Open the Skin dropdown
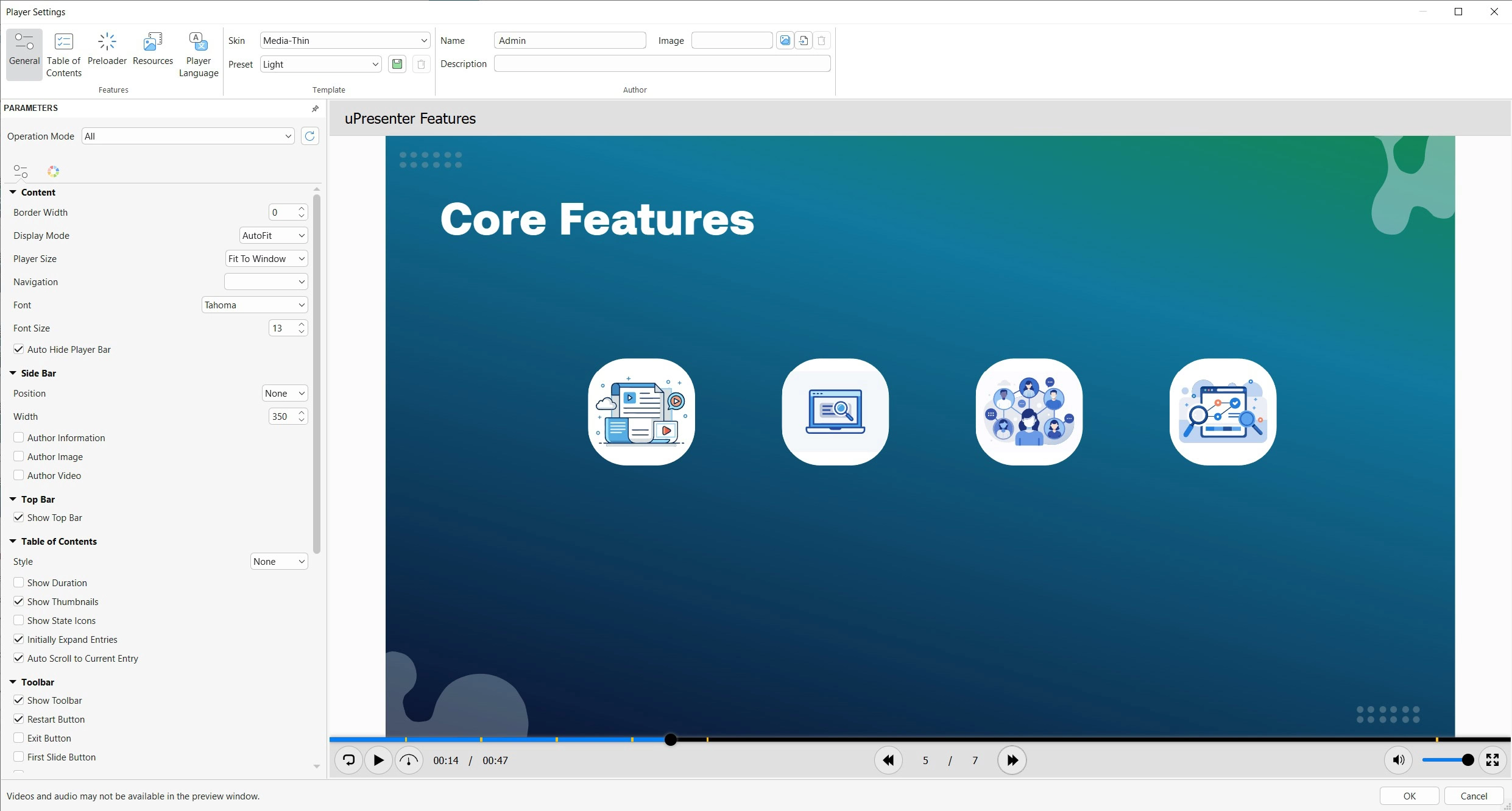 click(x=345, y=40)
